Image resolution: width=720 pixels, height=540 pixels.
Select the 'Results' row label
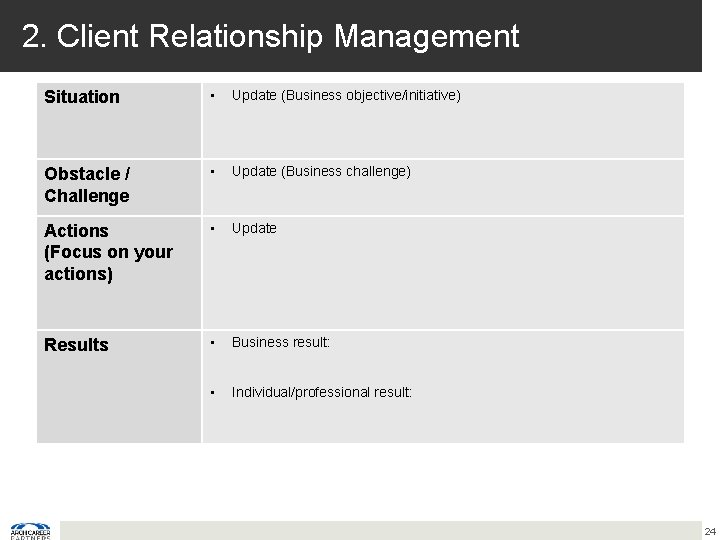pyautogui.click(x=76, y=345)
